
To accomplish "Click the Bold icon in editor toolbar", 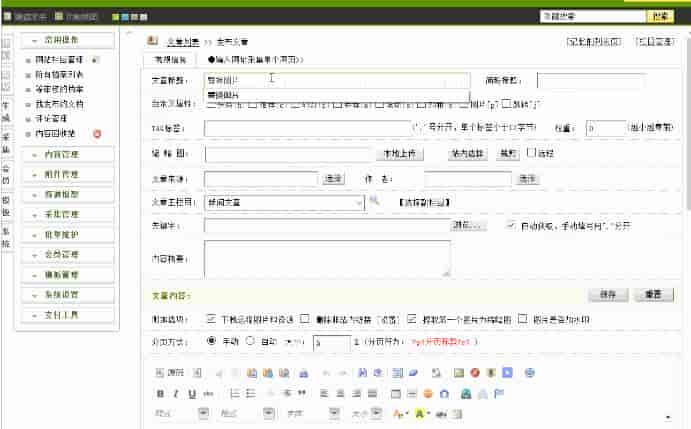I will tap(160, 393).
